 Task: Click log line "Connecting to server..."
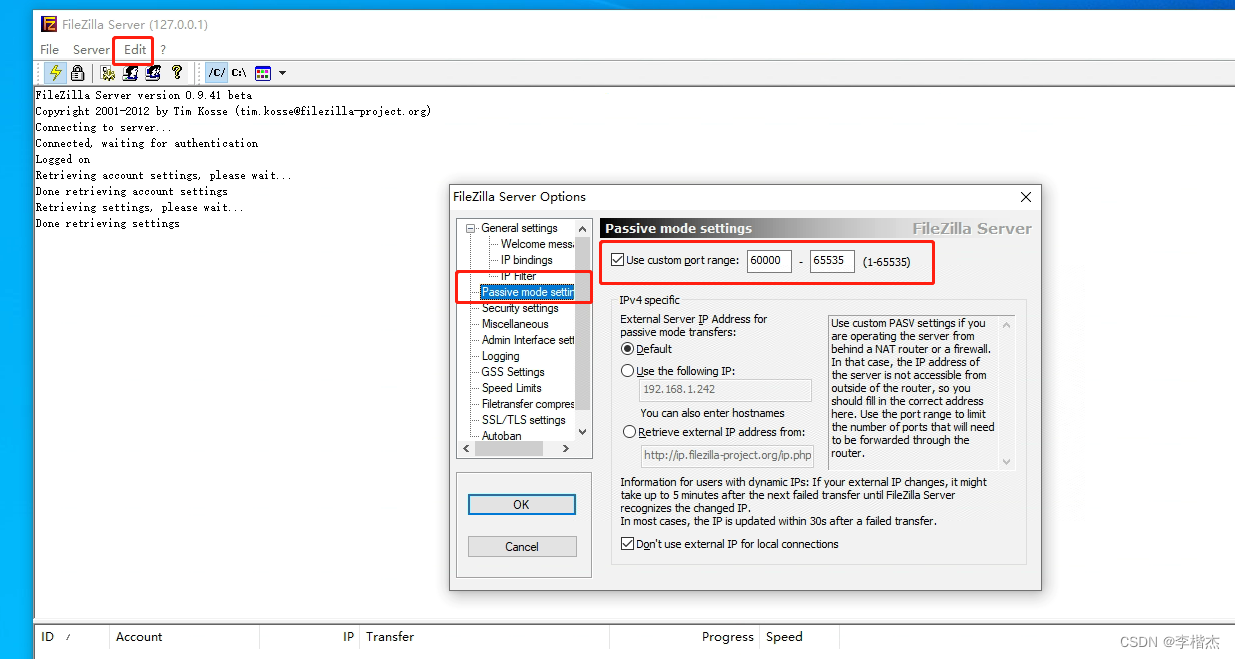(104, 127)
